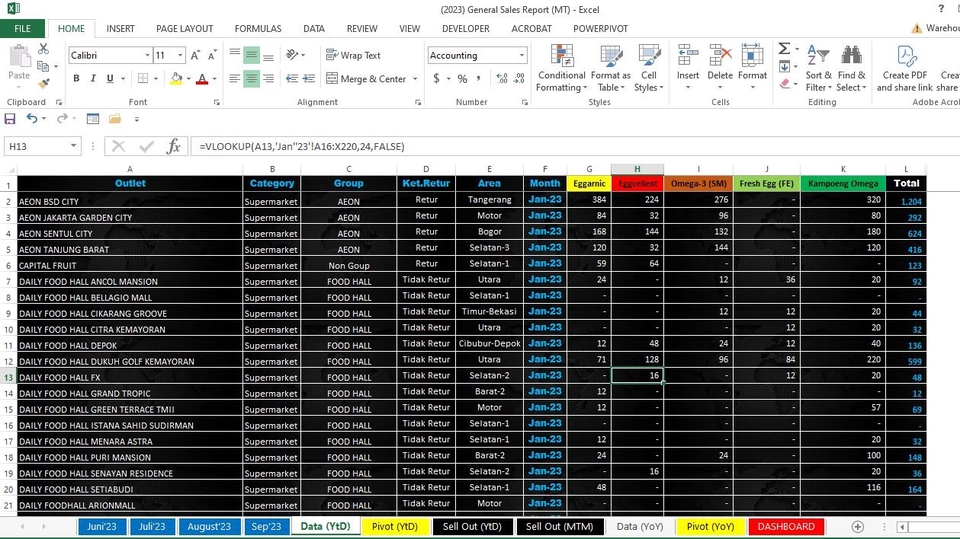Viewport: 960px width, 539px height.
Task: Click the Insert cells button
Action: (x=688, y=67)
